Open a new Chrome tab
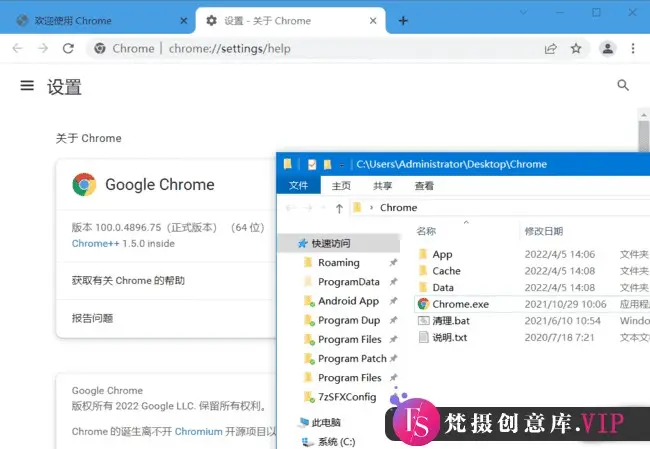Image resolution: width=650 pixels, height=449 pixels. [x=403, y=21]
